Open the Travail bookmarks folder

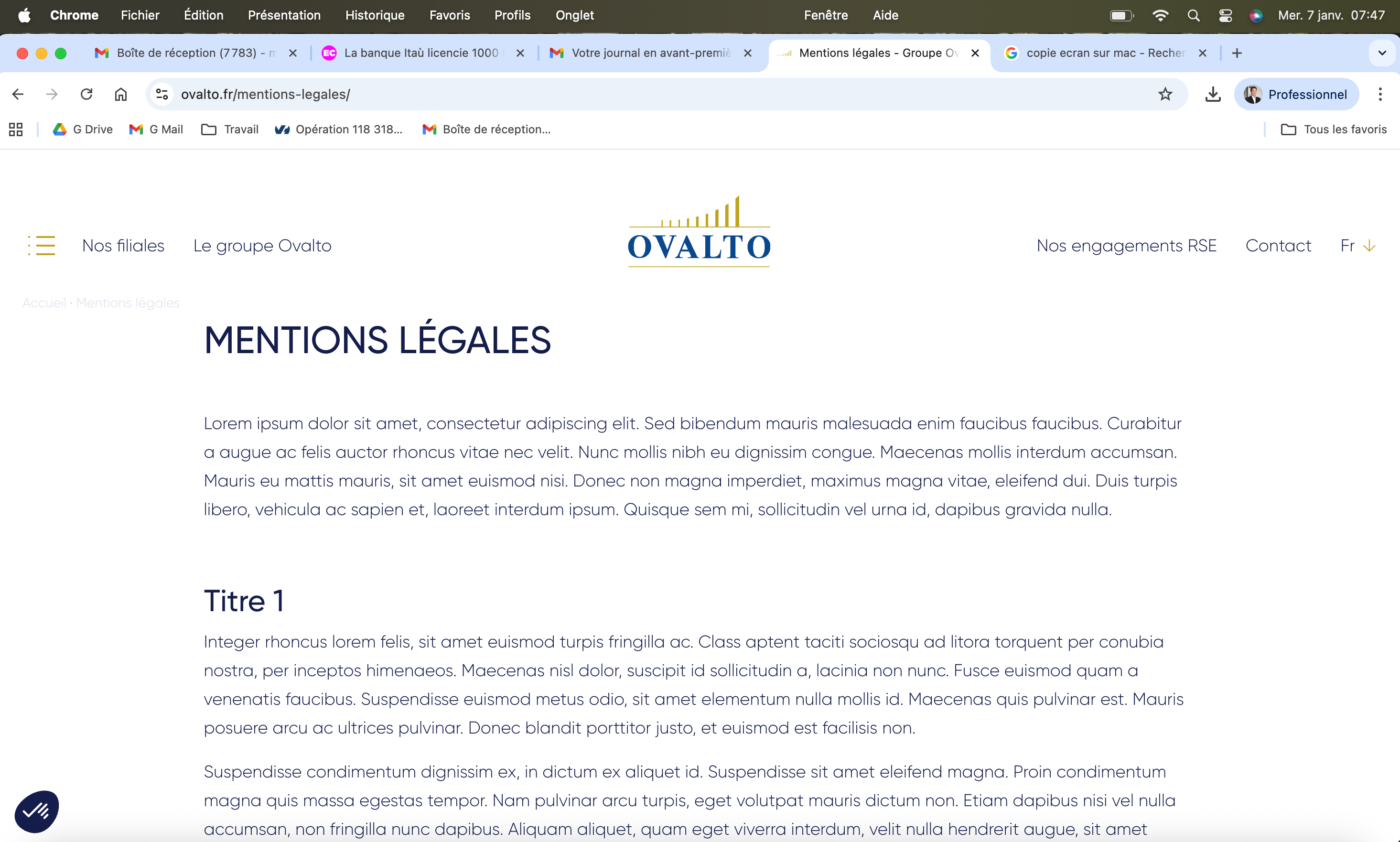pyautogui.click(x=230, y=130)
